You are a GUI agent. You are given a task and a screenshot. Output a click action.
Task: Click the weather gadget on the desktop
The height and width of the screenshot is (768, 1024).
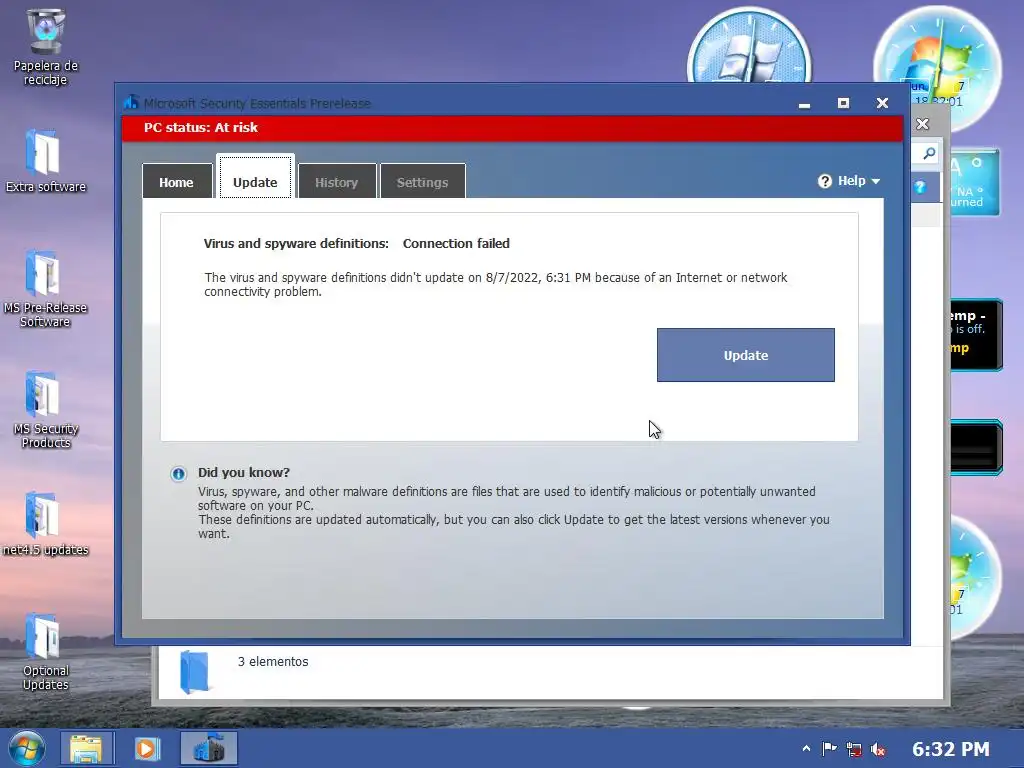975,182
